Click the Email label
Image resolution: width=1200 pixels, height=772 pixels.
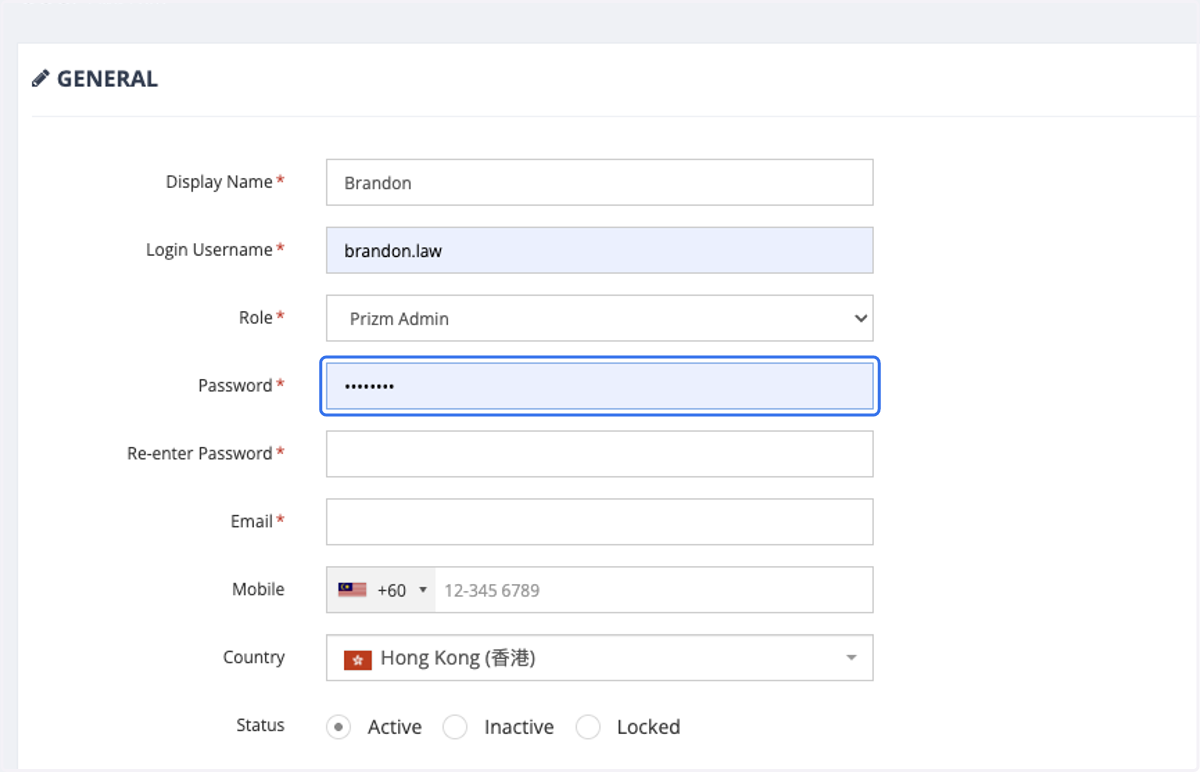point(251,522)
